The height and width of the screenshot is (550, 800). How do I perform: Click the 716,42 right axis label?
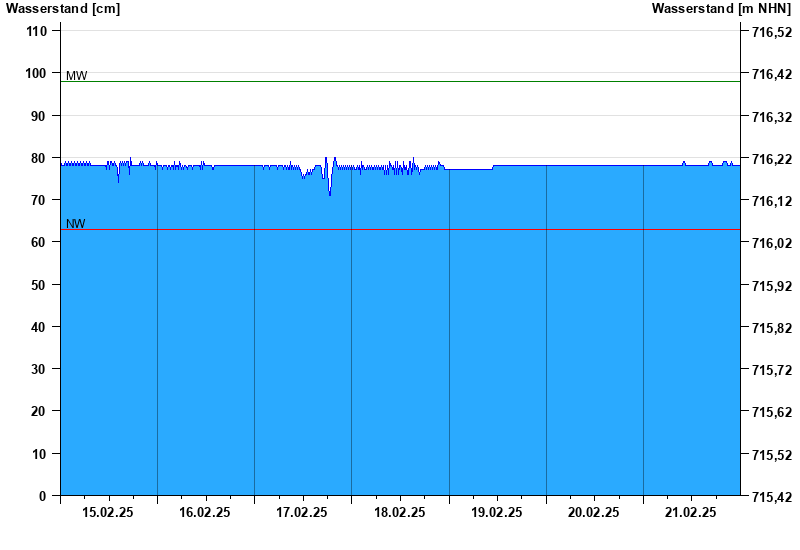point(772,74)
